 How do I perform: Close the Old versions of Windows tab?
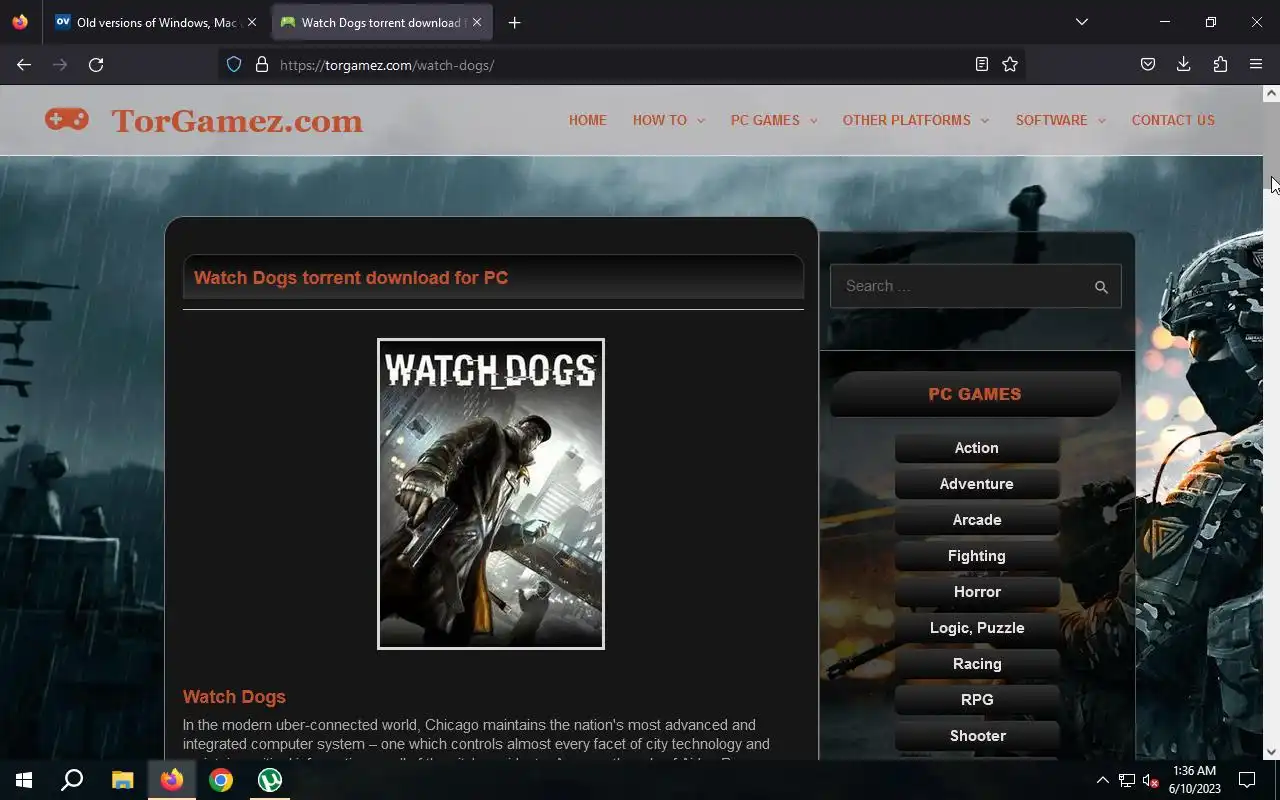[x=252, y=22]
